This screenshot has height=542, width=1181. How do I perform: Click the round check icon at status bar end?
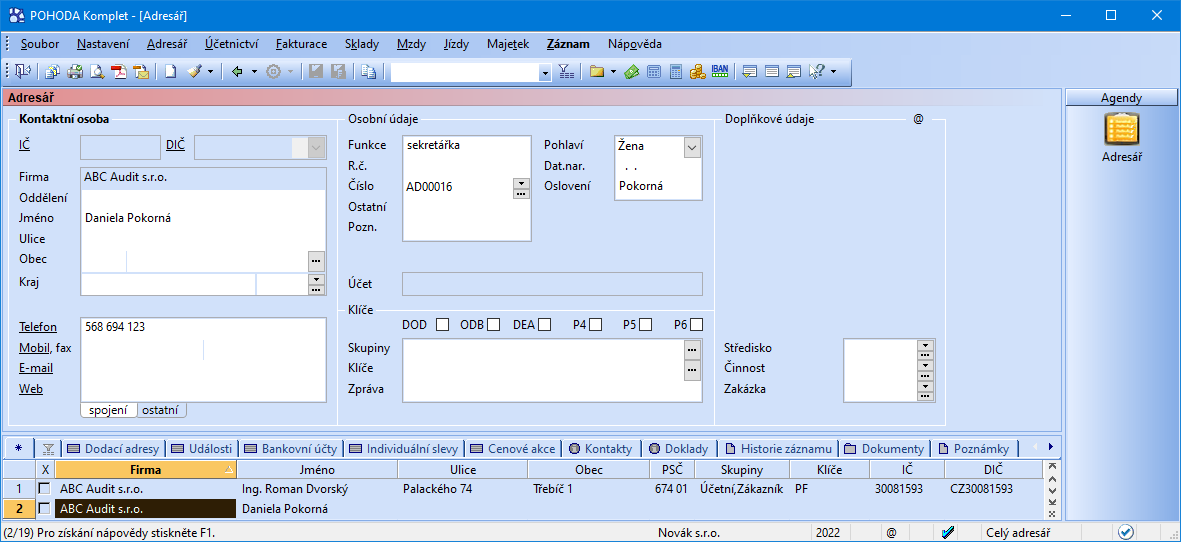pyautogui.click(x=1126, y=532)
